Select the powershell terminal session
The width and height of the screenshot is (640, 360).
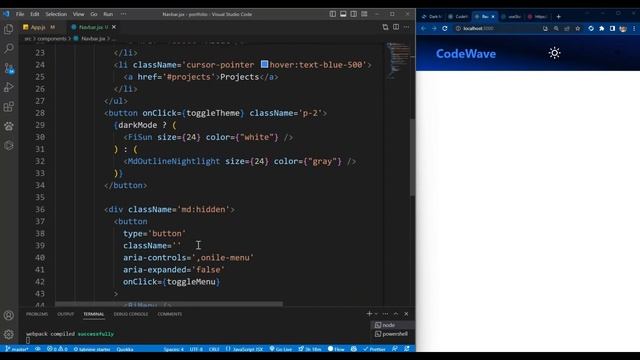click(392, 334)
